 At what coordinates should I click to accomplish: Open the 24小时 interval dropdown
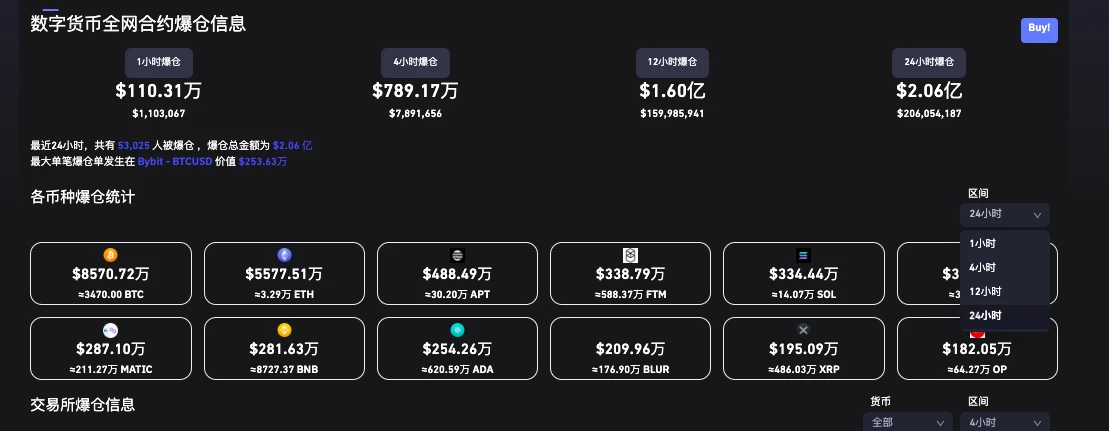tap(1004, 214)
